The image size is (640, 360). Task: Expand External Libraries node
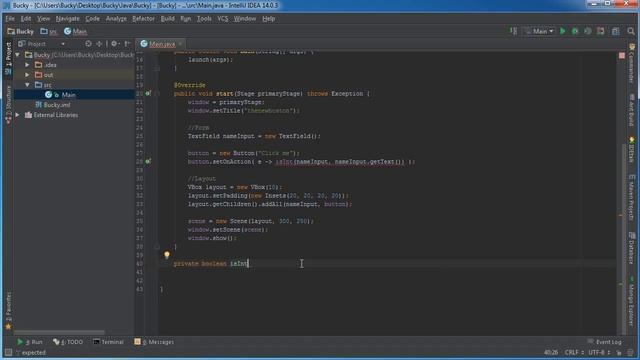[18, 115]
